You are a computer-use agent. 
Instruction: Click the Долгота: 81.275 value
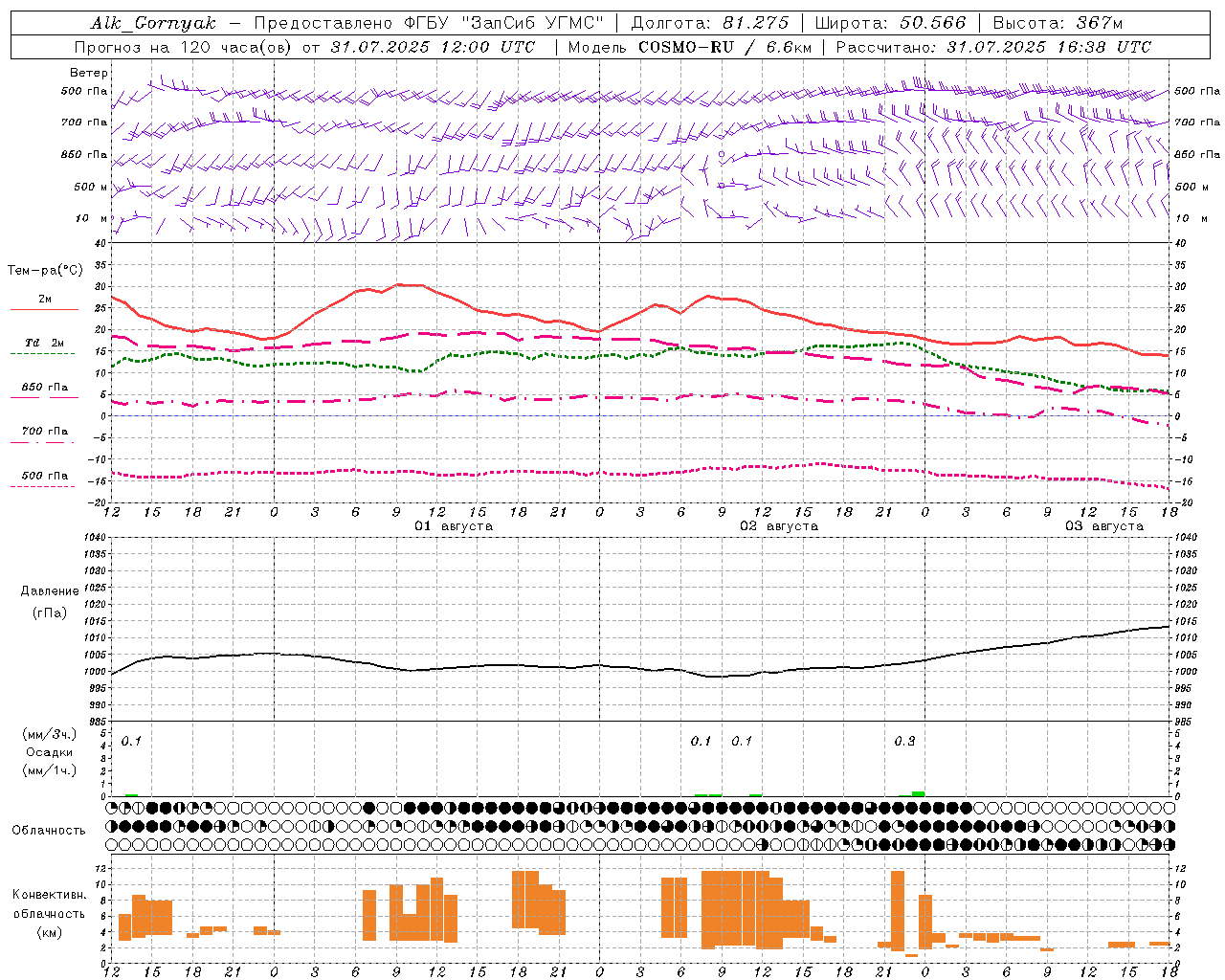(710, 23)
